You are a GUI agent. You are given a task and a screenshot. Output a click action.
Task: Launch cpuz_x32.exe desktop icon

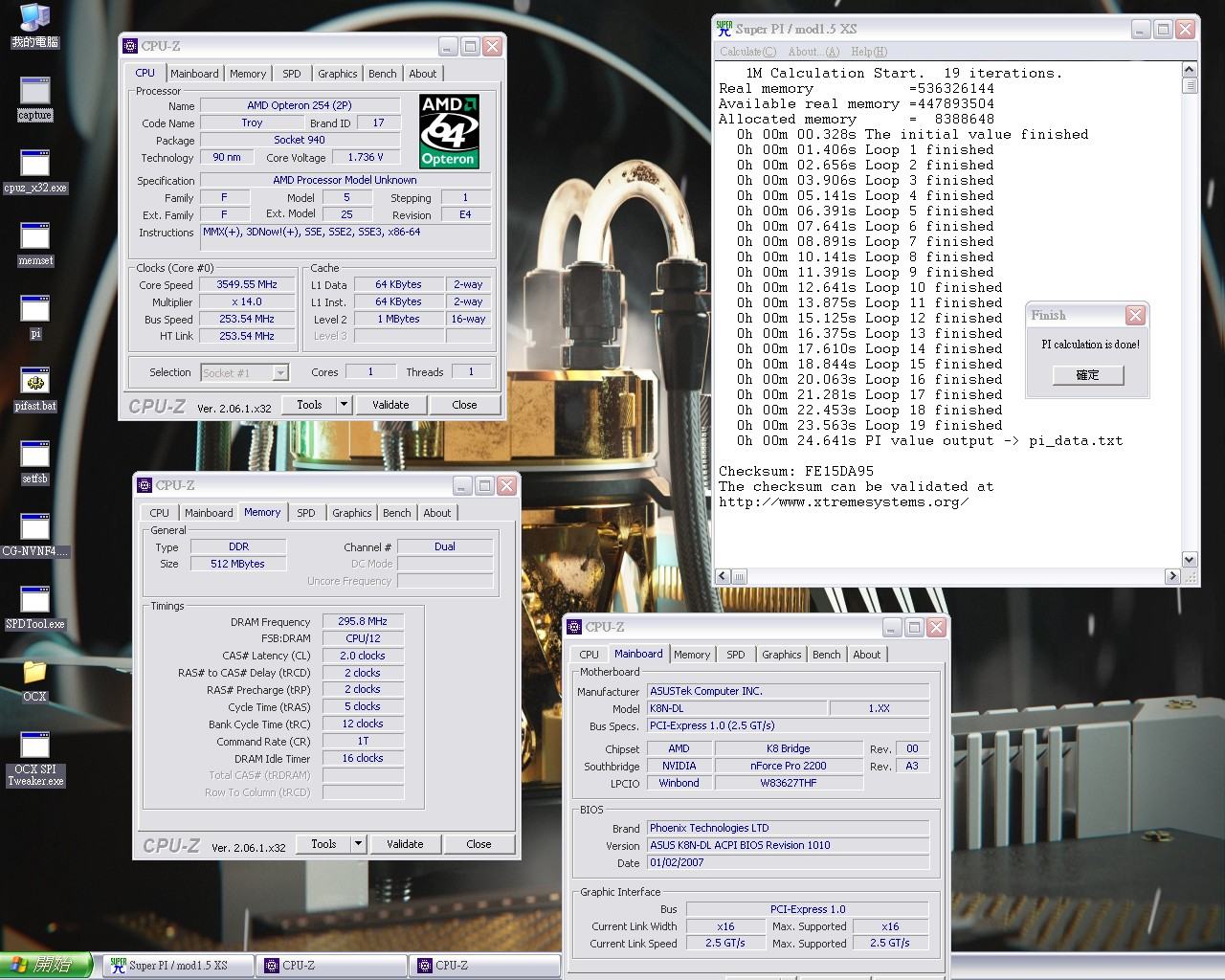[34, 171]
